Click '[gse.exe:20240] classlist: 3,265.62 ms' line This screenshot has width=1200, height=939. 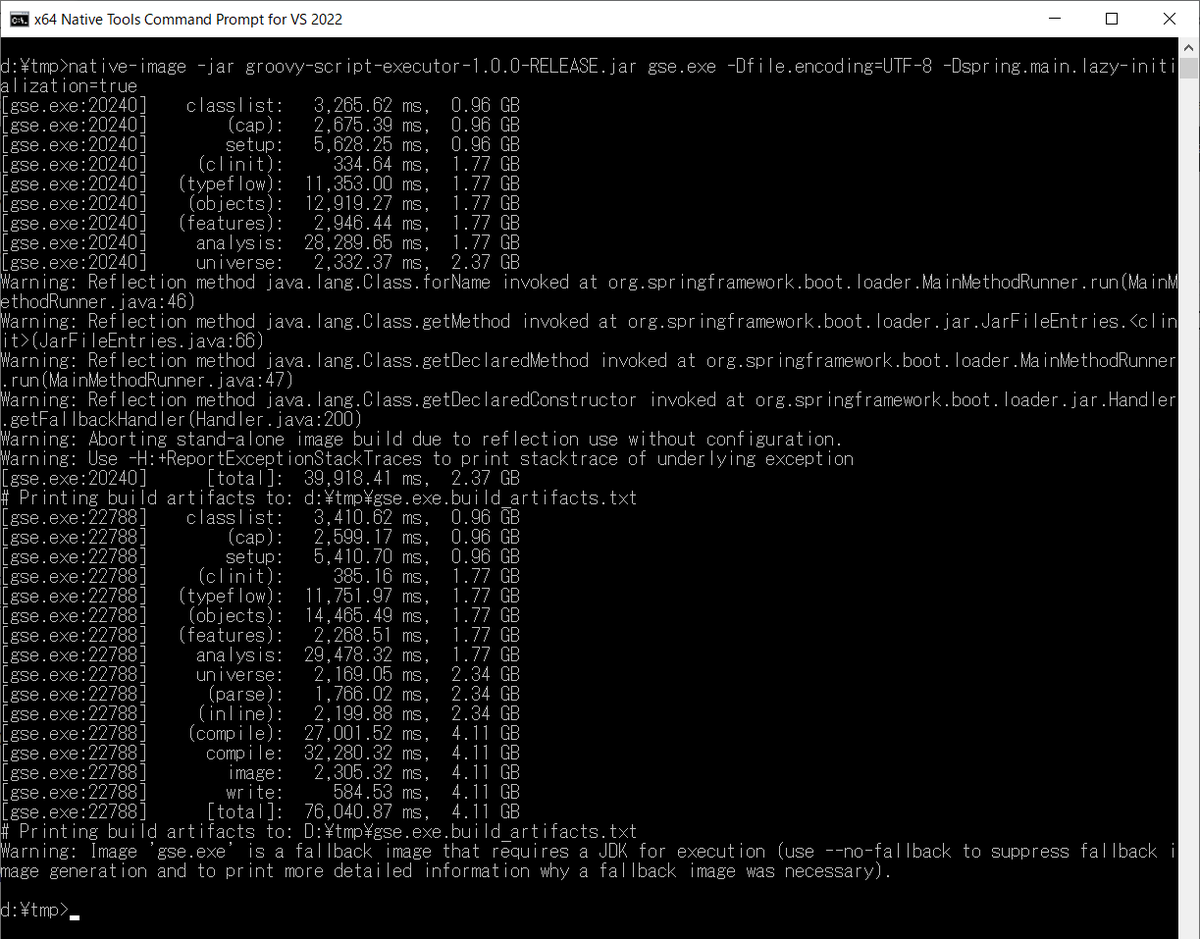(x=261, y=106)
